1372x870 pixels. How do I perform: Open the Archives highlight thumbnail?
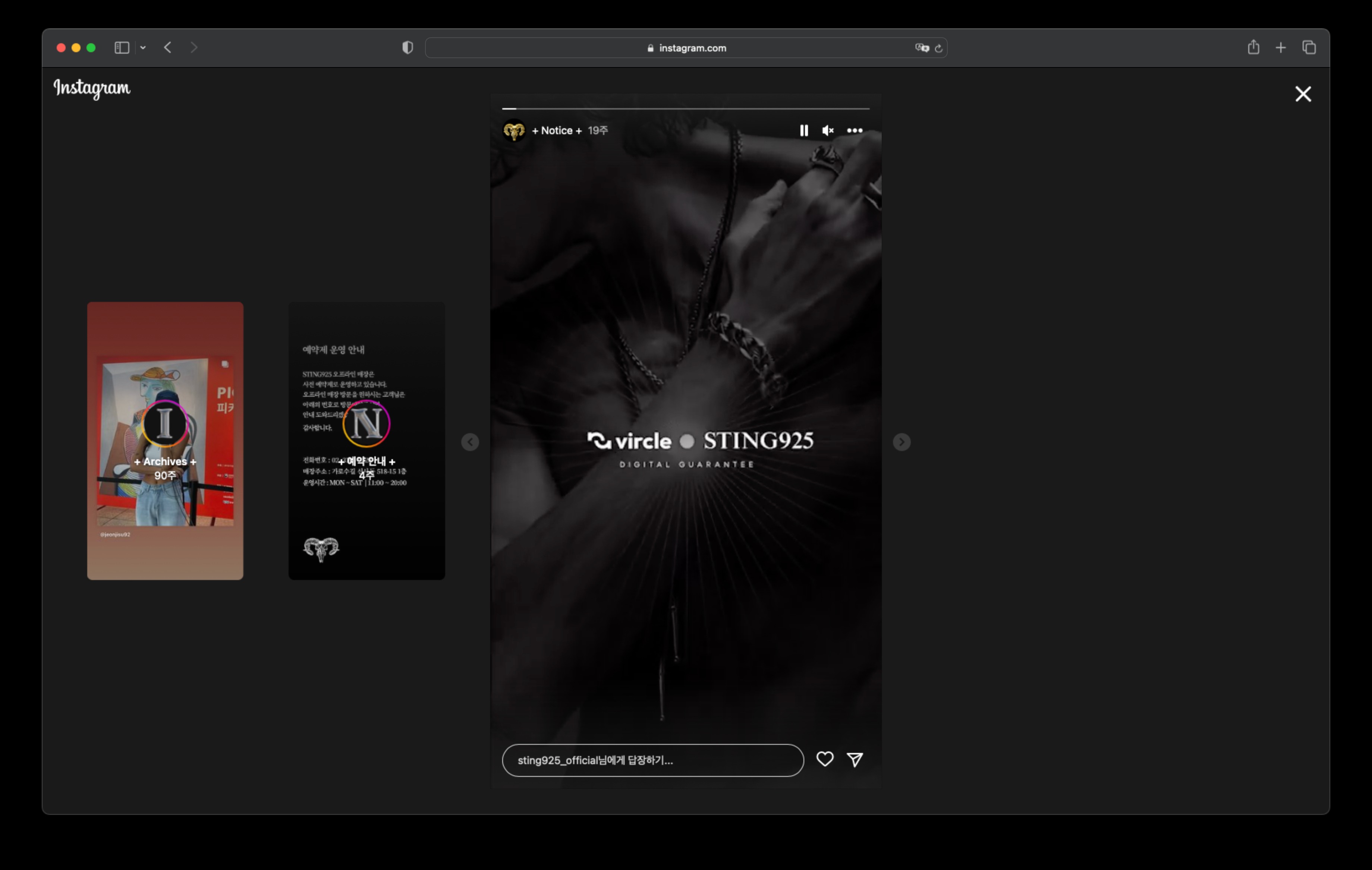pos(165,441)
